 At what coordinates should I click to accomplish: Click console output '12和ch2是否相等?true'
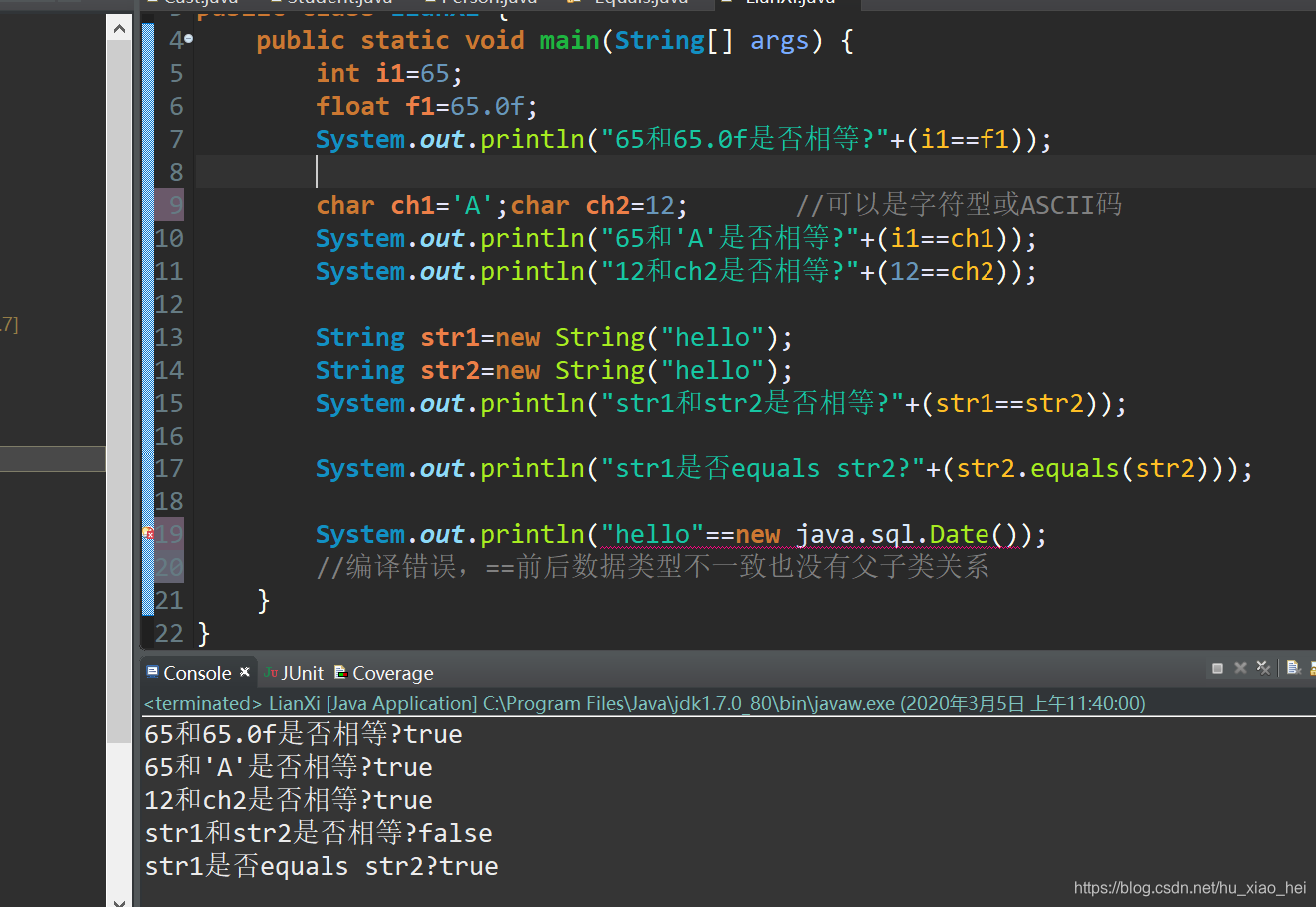click(289, 800)
